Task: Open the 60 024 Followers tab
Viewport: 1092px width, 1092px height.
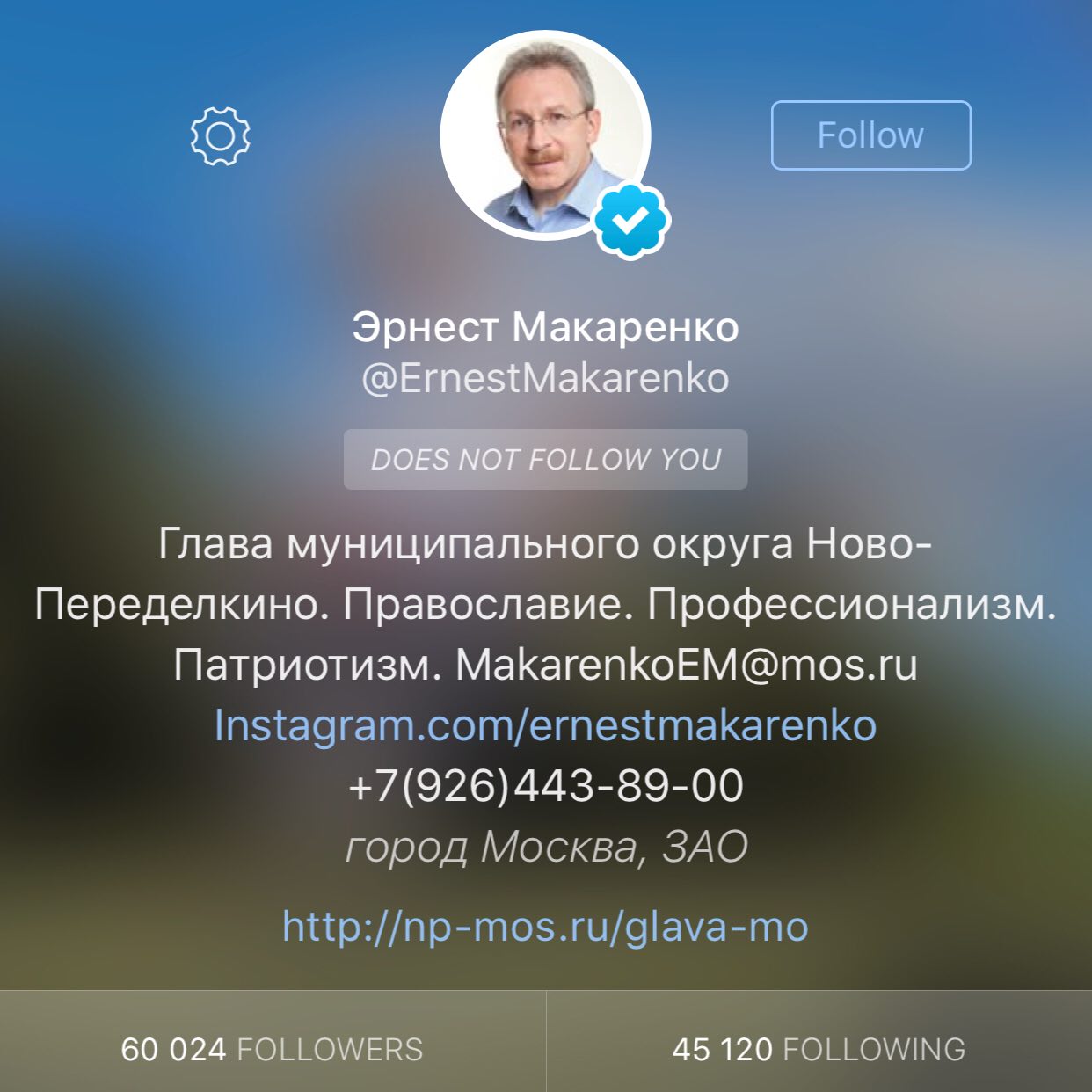Action: tap(273, 1049)
